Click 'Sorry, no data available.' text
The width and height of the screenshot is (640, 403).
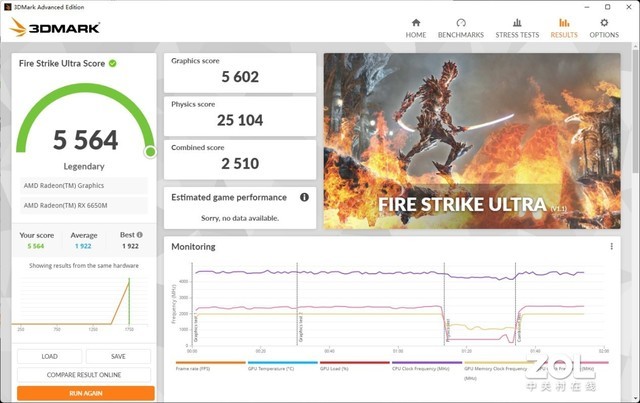[x=240, y=218]
